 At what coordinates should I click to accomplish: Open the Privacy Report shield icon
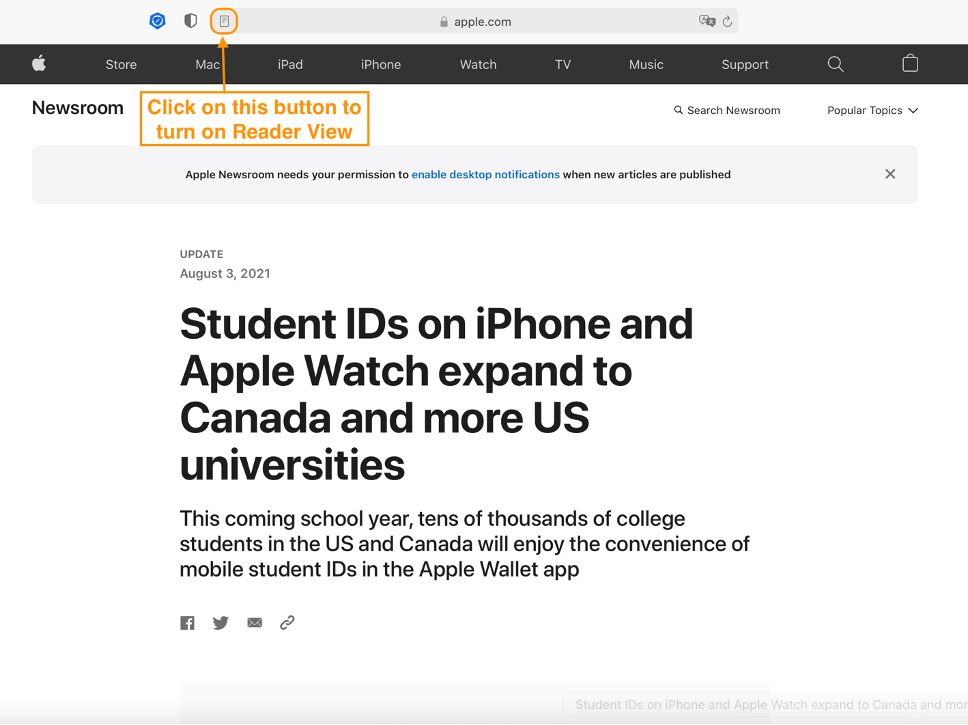tap(191, 21)
